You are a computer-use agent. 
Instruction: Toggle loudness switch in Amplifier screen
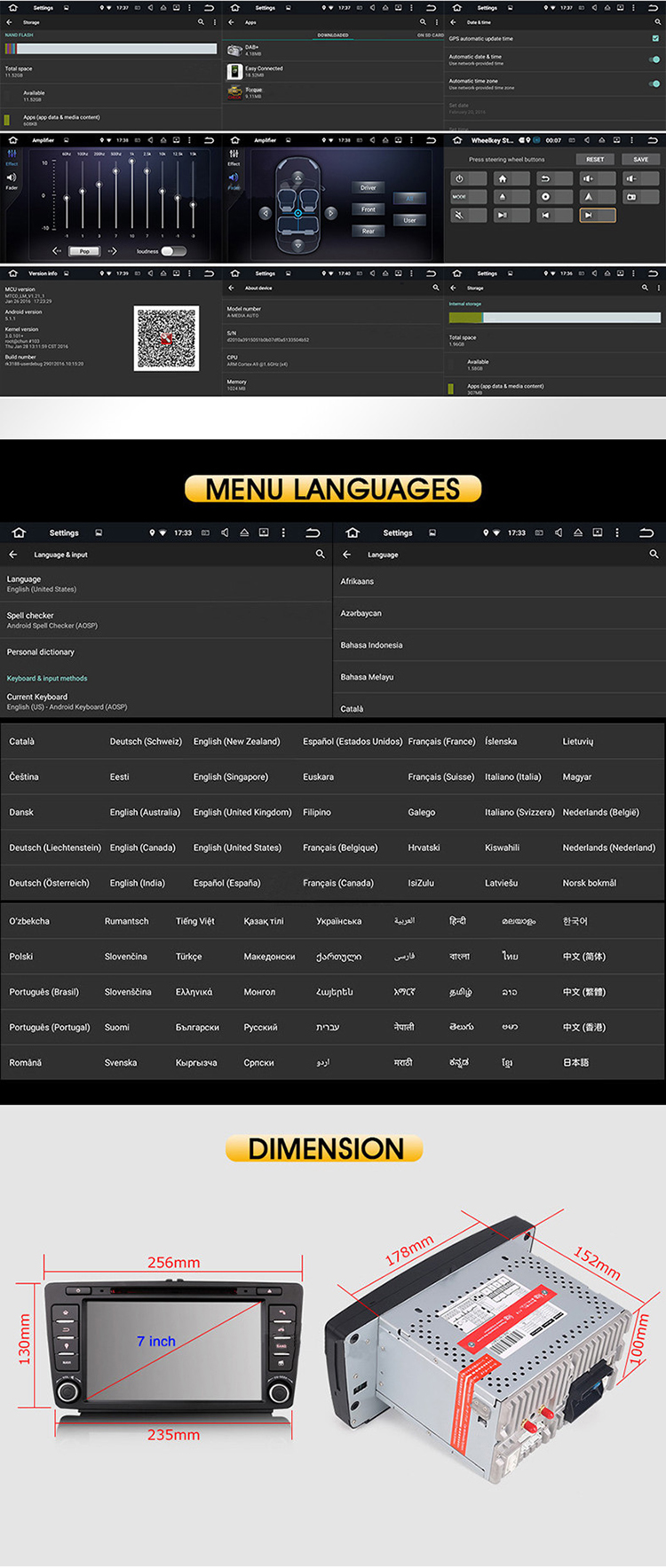pos(173,251)
